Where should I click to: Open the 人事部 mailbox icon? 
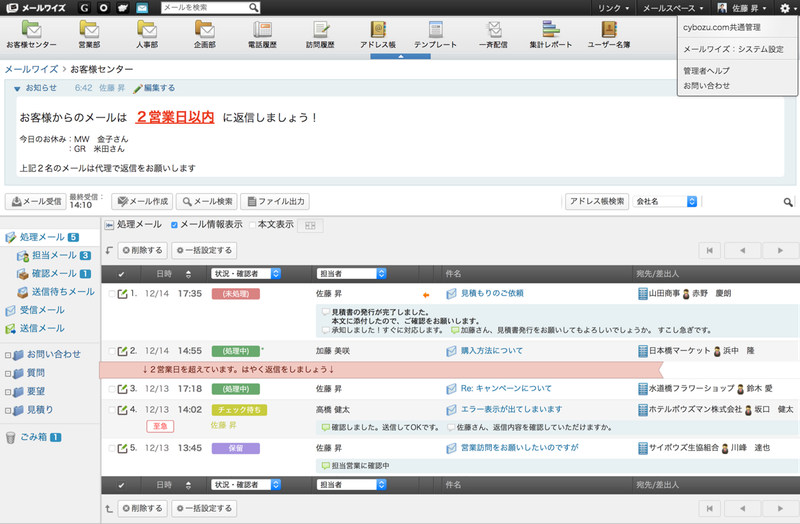click(x=147, y=34)
